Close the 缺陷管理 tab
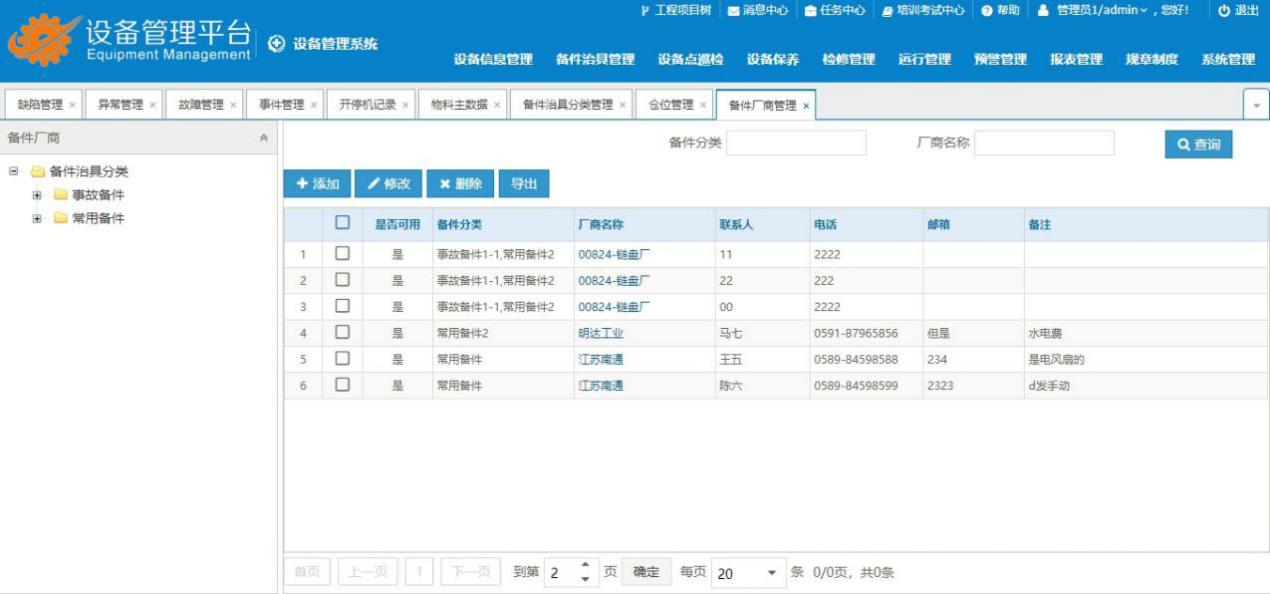This screenshot has width=1270, height=594. click(x=72, y=105)
